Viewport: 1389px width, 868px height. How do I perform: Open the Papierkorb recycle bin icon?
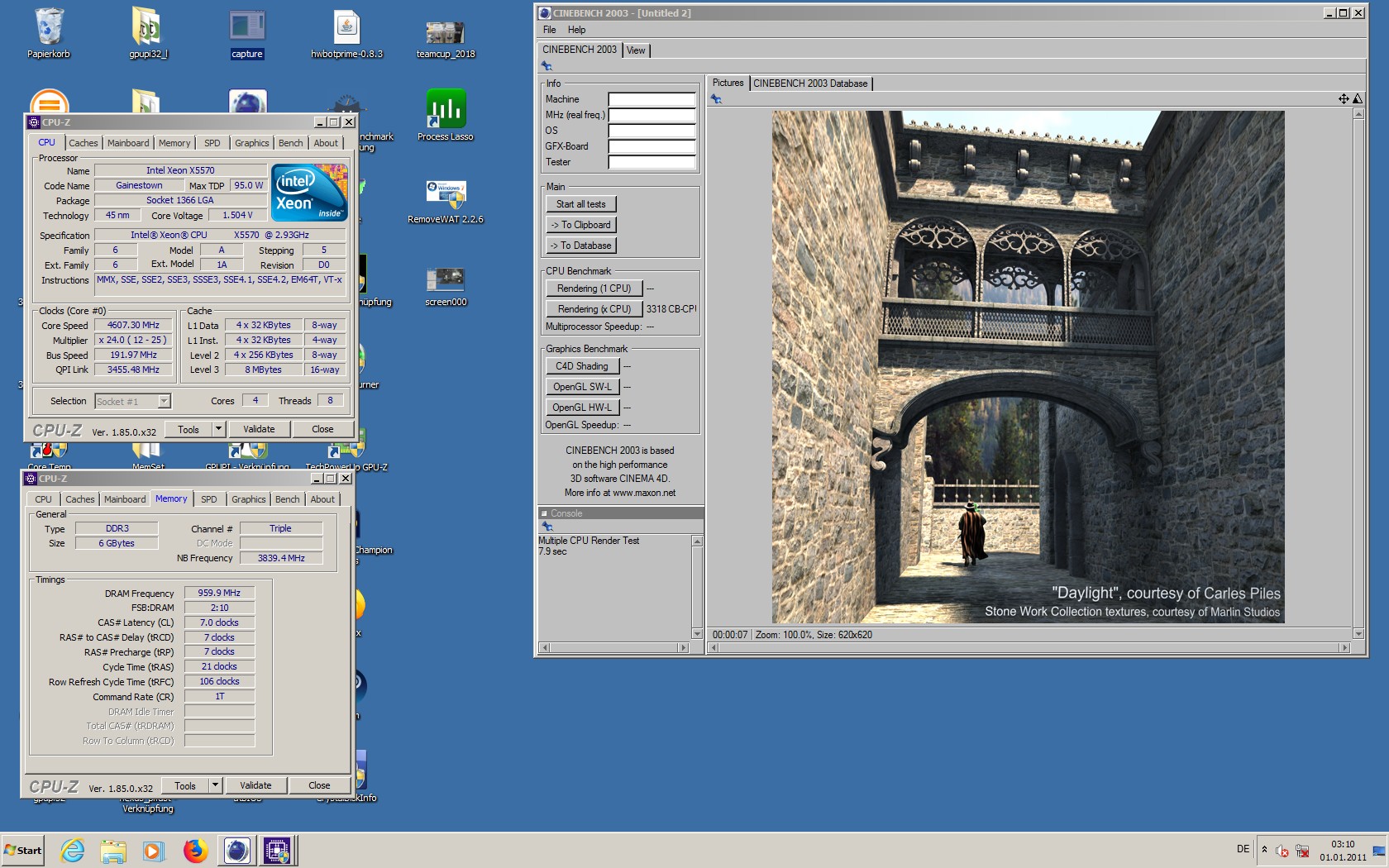point(49,33)
